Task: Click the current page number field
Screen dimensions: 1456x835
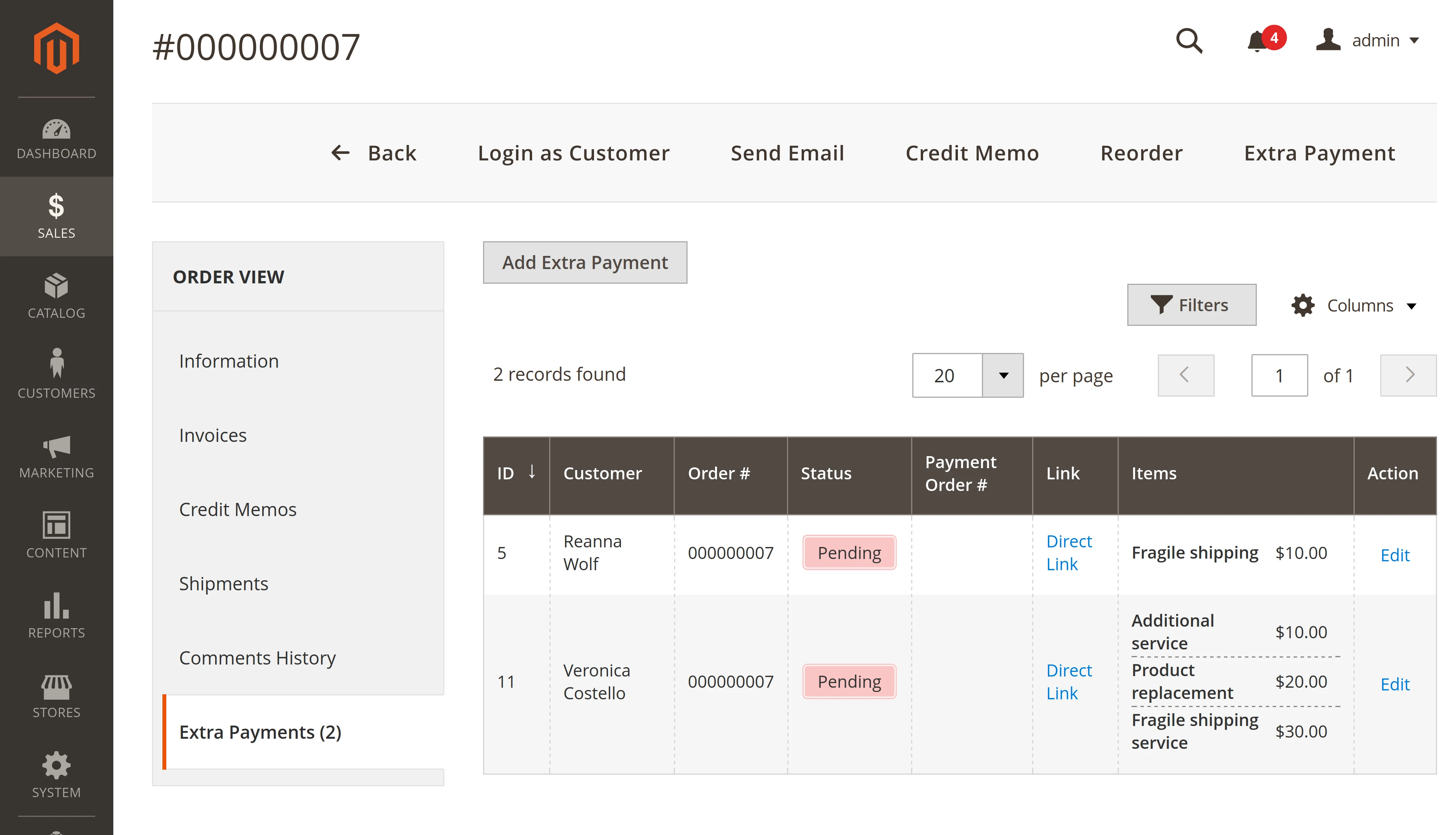Action: [x=1279, y=376]
